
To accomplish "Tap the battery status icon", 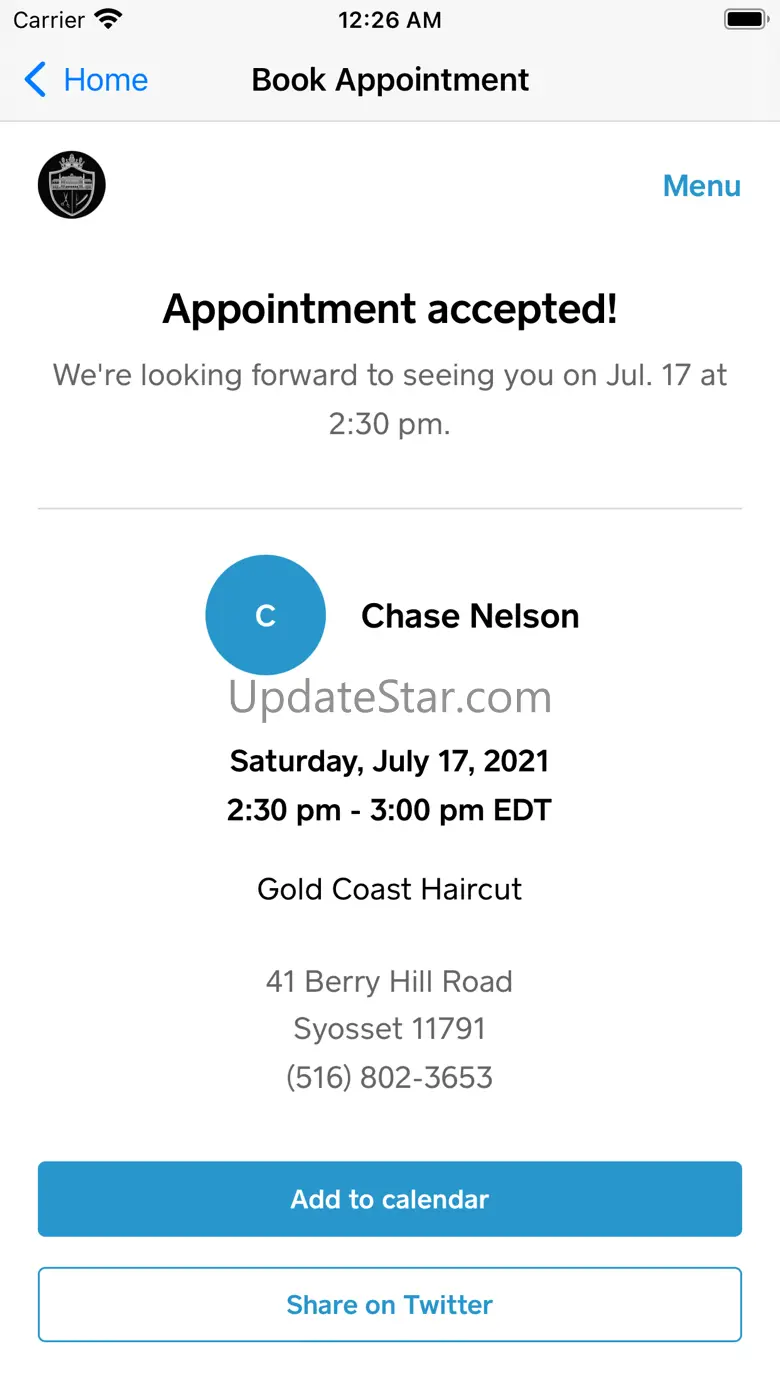I will (745, 20).
